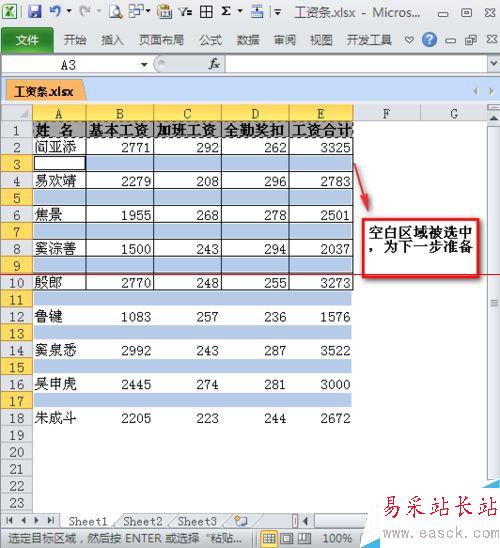Switch to Sheet3 tab
The height and width of the screenshot is (548, 500).
click(197, 521)
